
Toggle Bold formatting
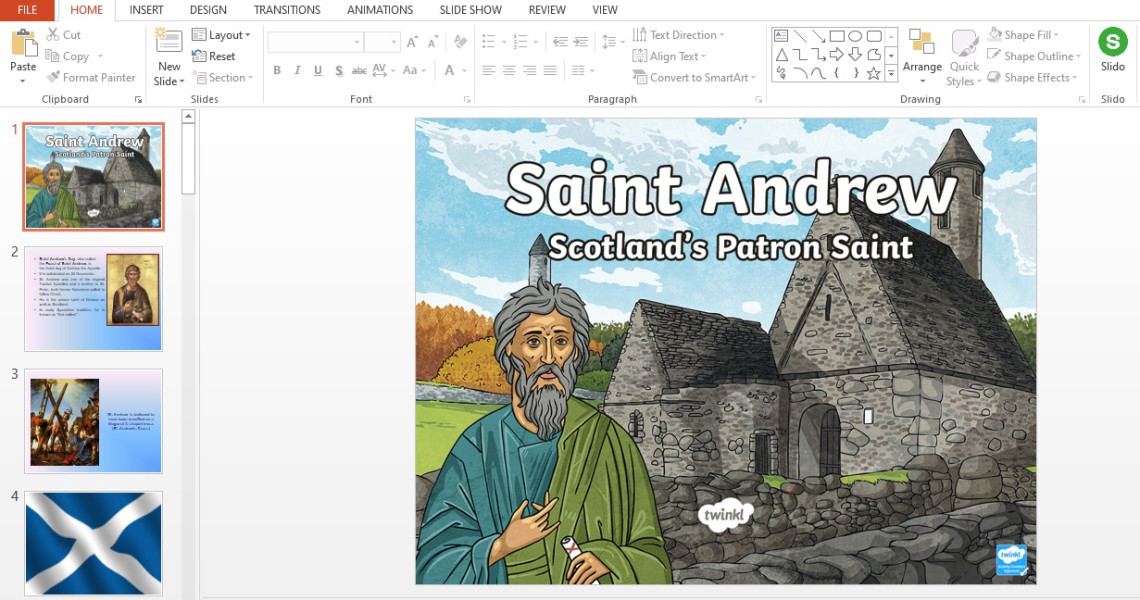(x=277, y=71)
